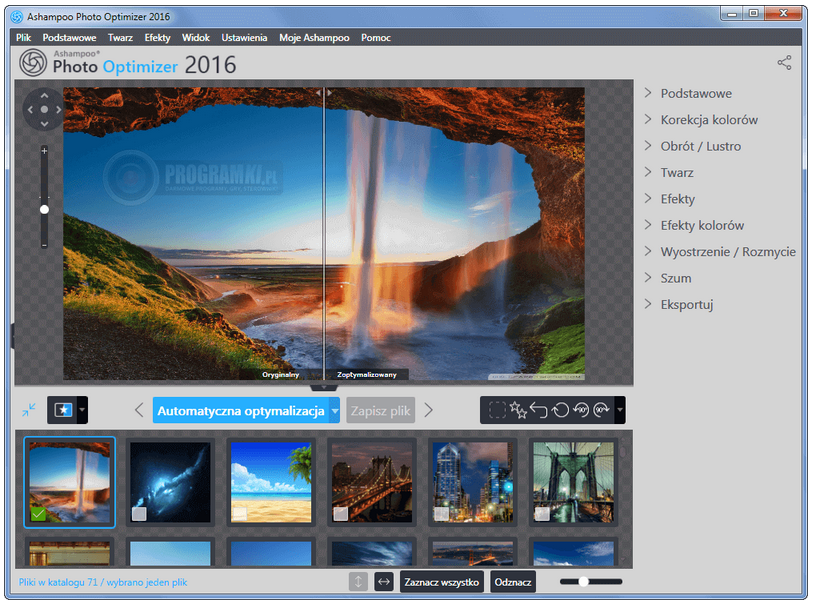Image resolution: width=813 pixels, height=605 pixels.
Task: Pan the image down with the navigation arrow
Action: [45, 123]
